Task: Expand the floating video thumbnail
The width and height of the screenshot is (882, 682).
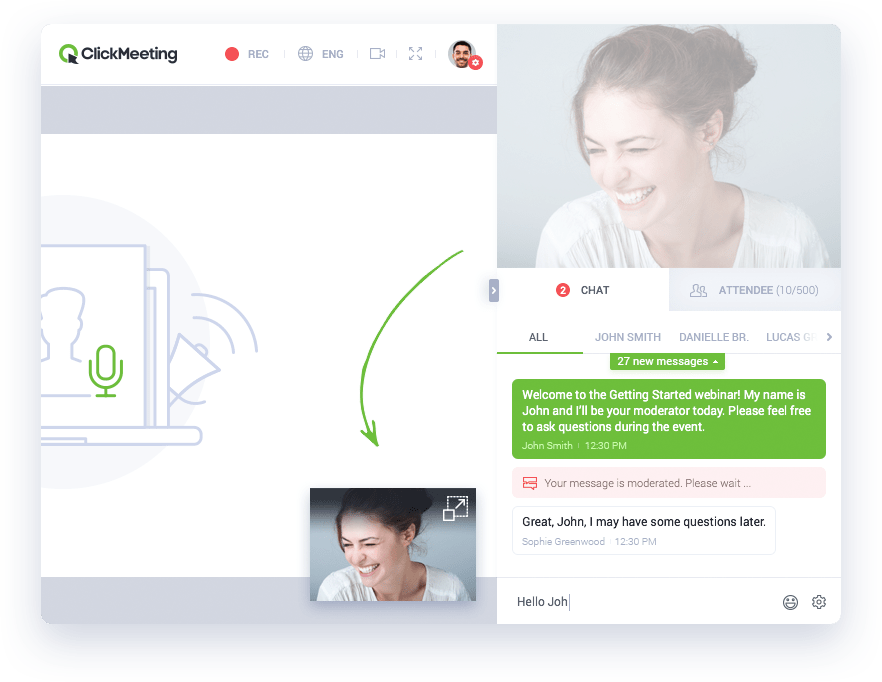Action: (x=455, y=508)
